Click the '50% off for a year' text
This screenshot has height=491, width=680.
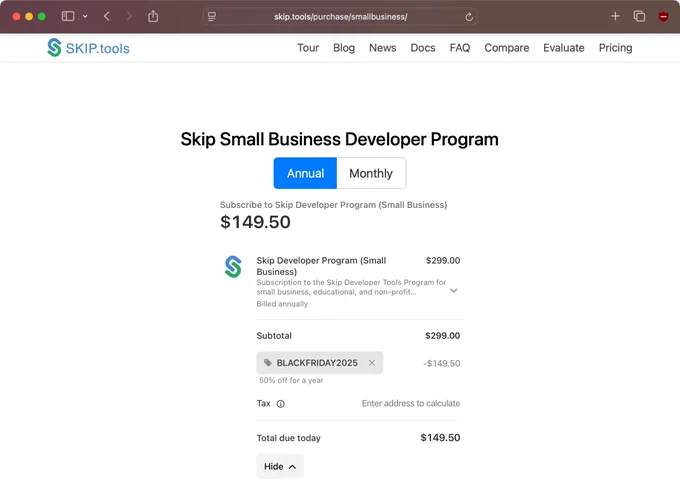coord(291,380)
